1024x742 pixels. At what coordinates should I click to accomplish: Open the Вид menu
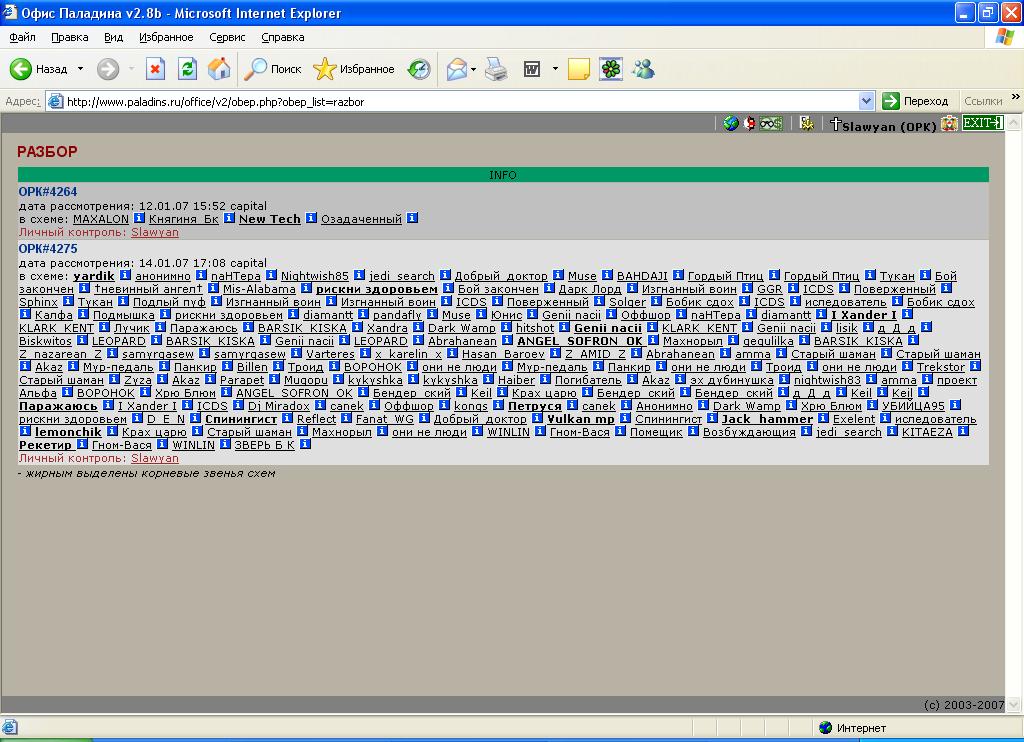[x=114, y=37]
